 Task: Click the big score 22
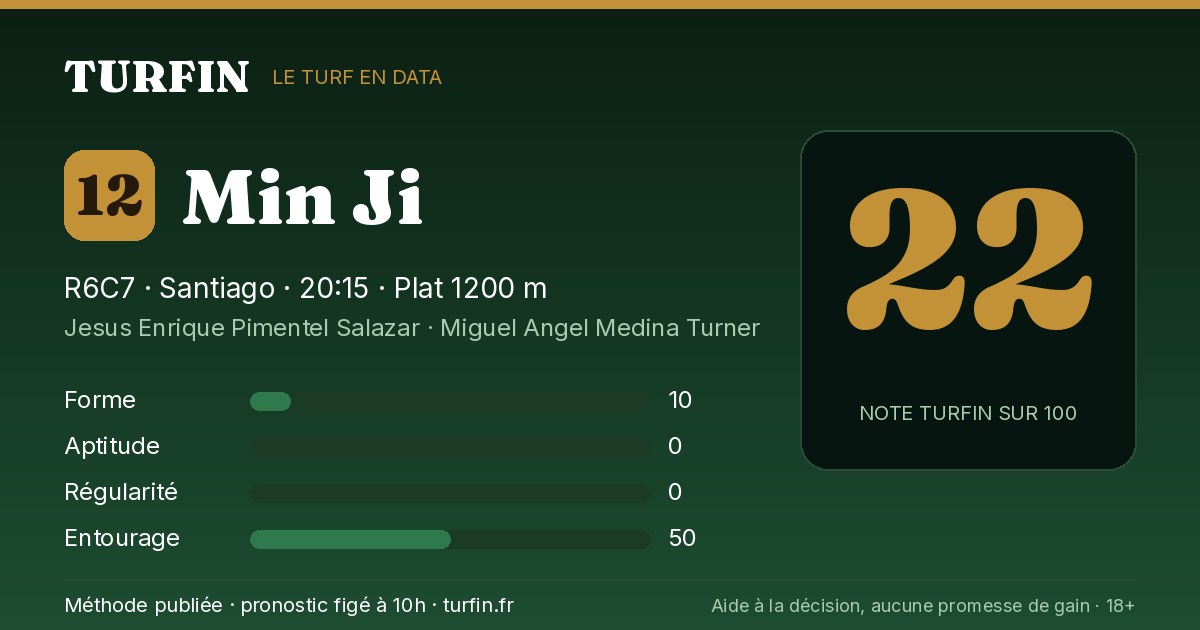click(x=968, y=259)
